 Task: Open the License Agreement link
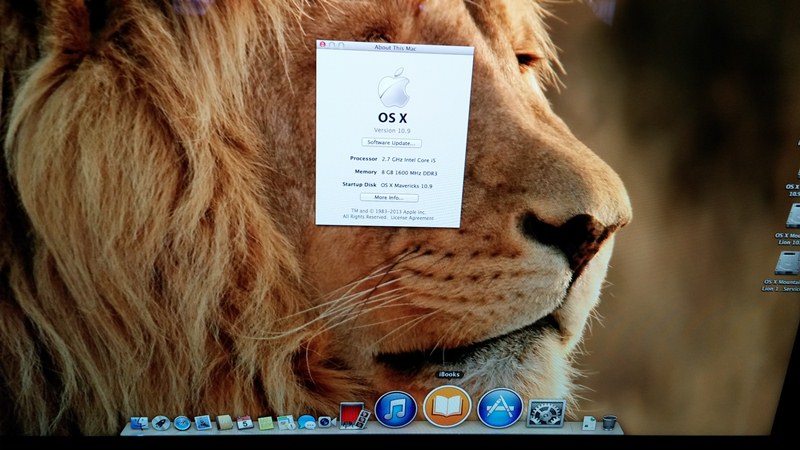coord(412,218)
